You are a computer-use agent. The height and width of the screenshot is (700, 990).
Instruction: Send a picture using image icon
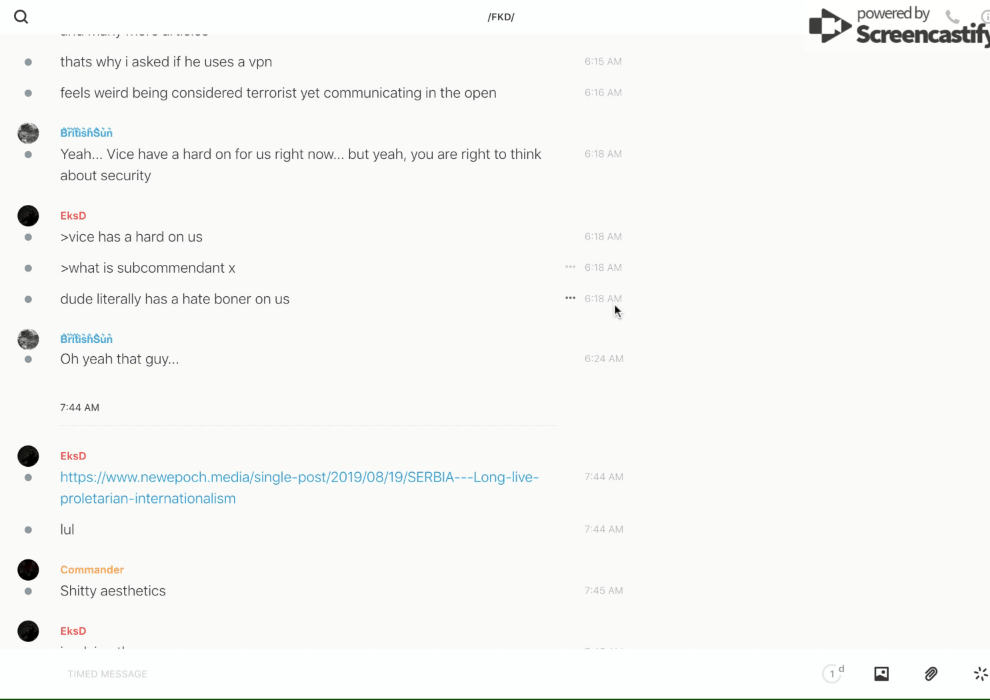point(881,674)
